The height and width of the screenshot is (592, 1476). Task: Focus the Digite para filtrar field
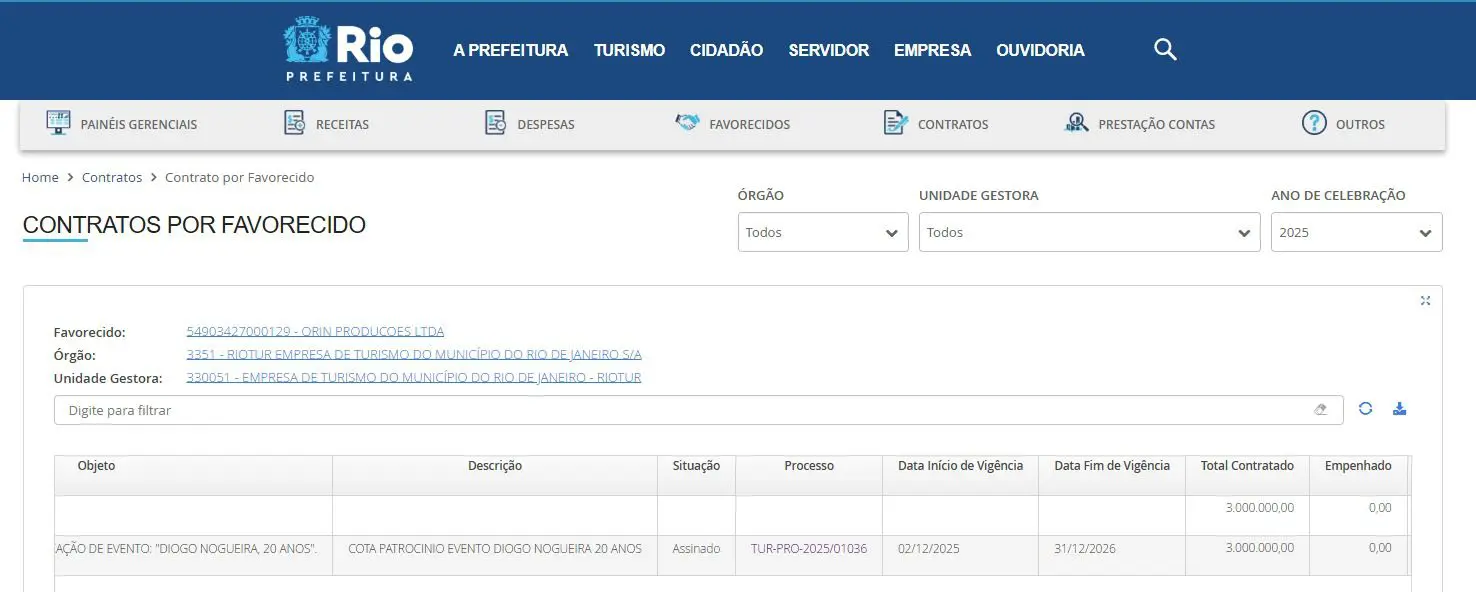pos(699,410)
